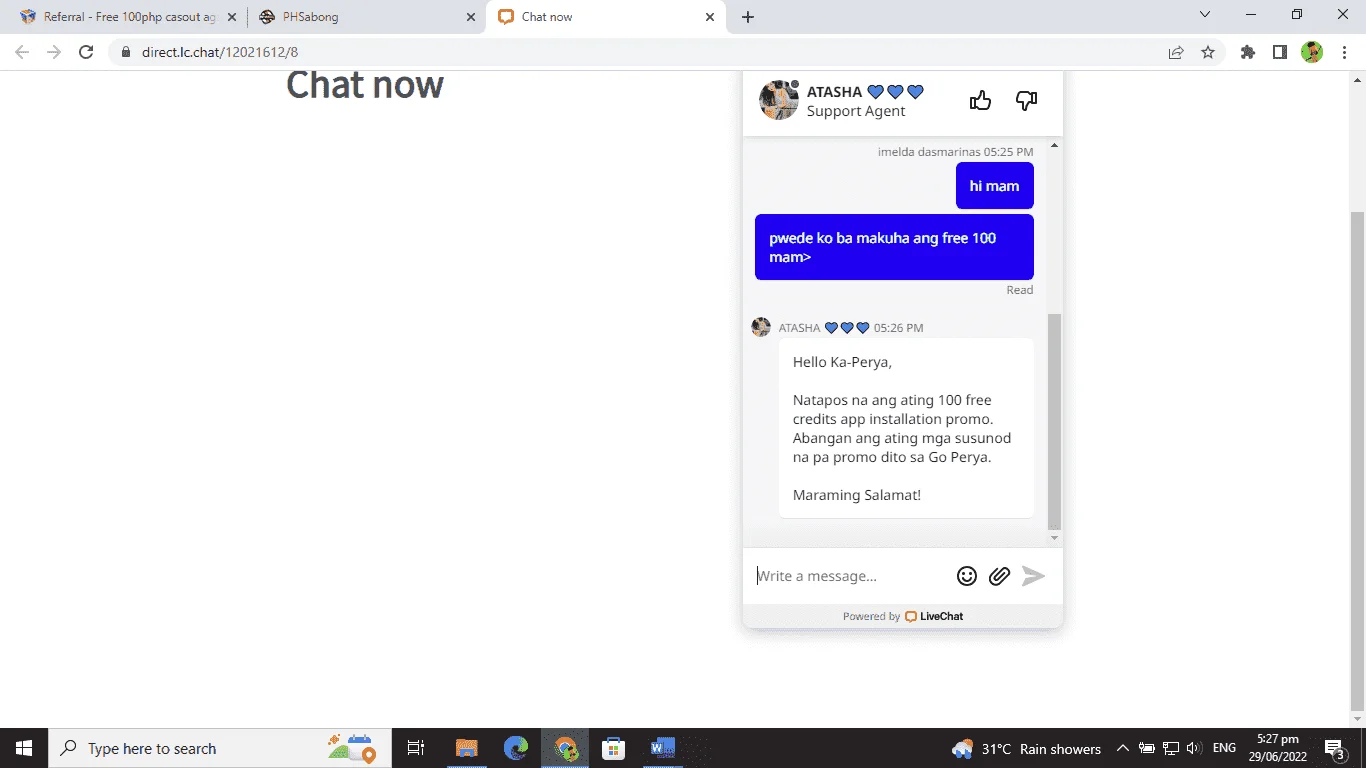View site info via the lock icon
This screenshot has width=1366, height=768.
pyautogui.click(x=125, y=52)
